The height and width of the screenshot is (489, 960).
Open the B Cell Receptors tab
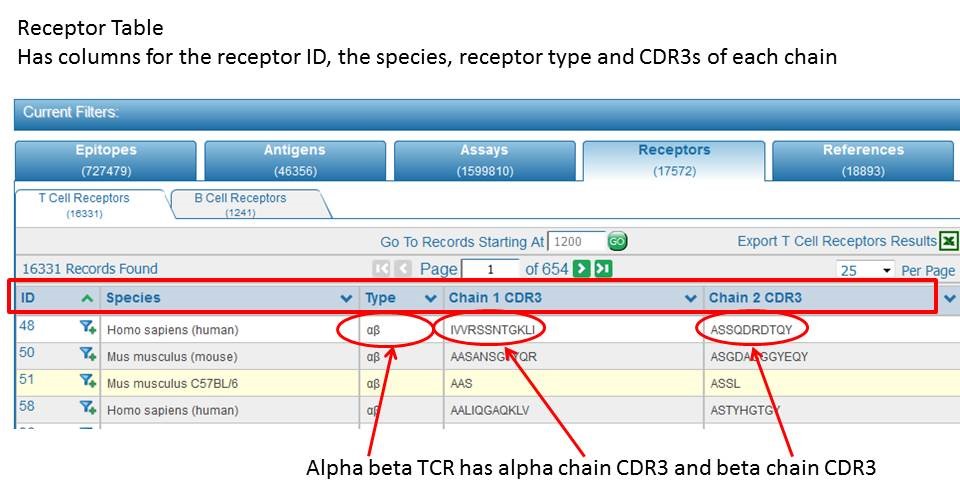point(239,204)
